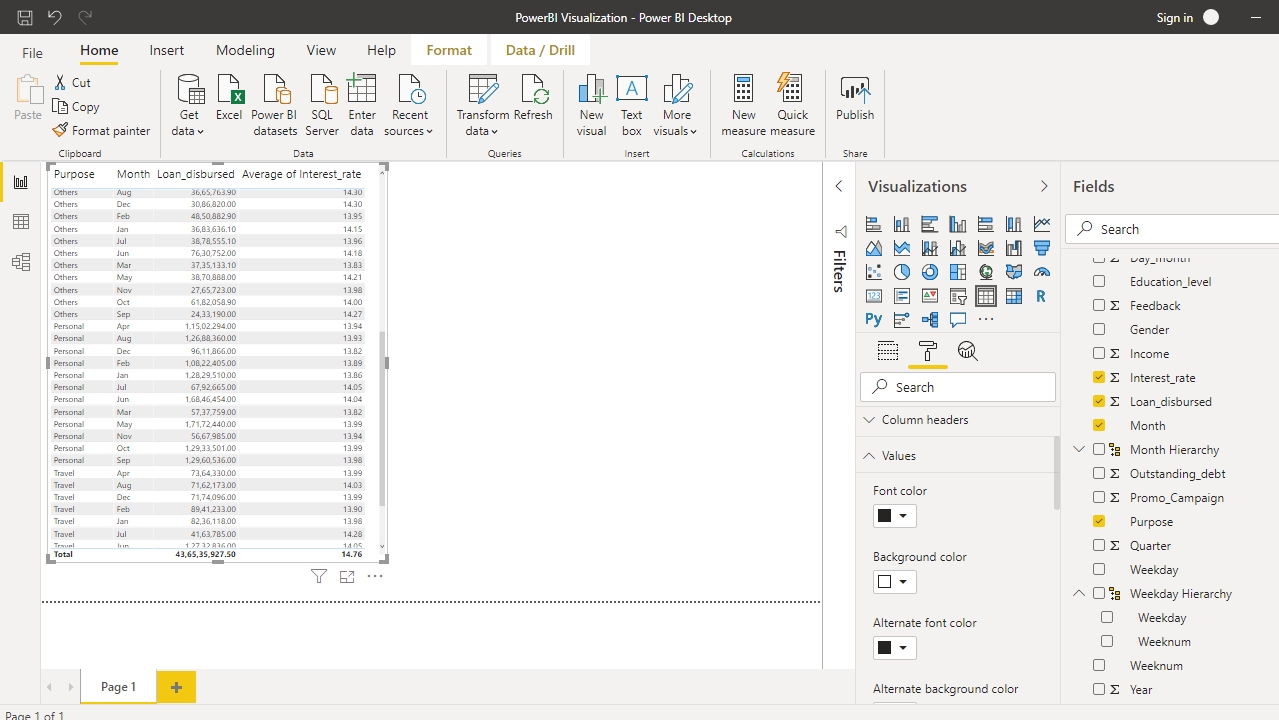Expand the Column headers section
The height and width of the screenshot is (720, 1279).
point(924,420)
